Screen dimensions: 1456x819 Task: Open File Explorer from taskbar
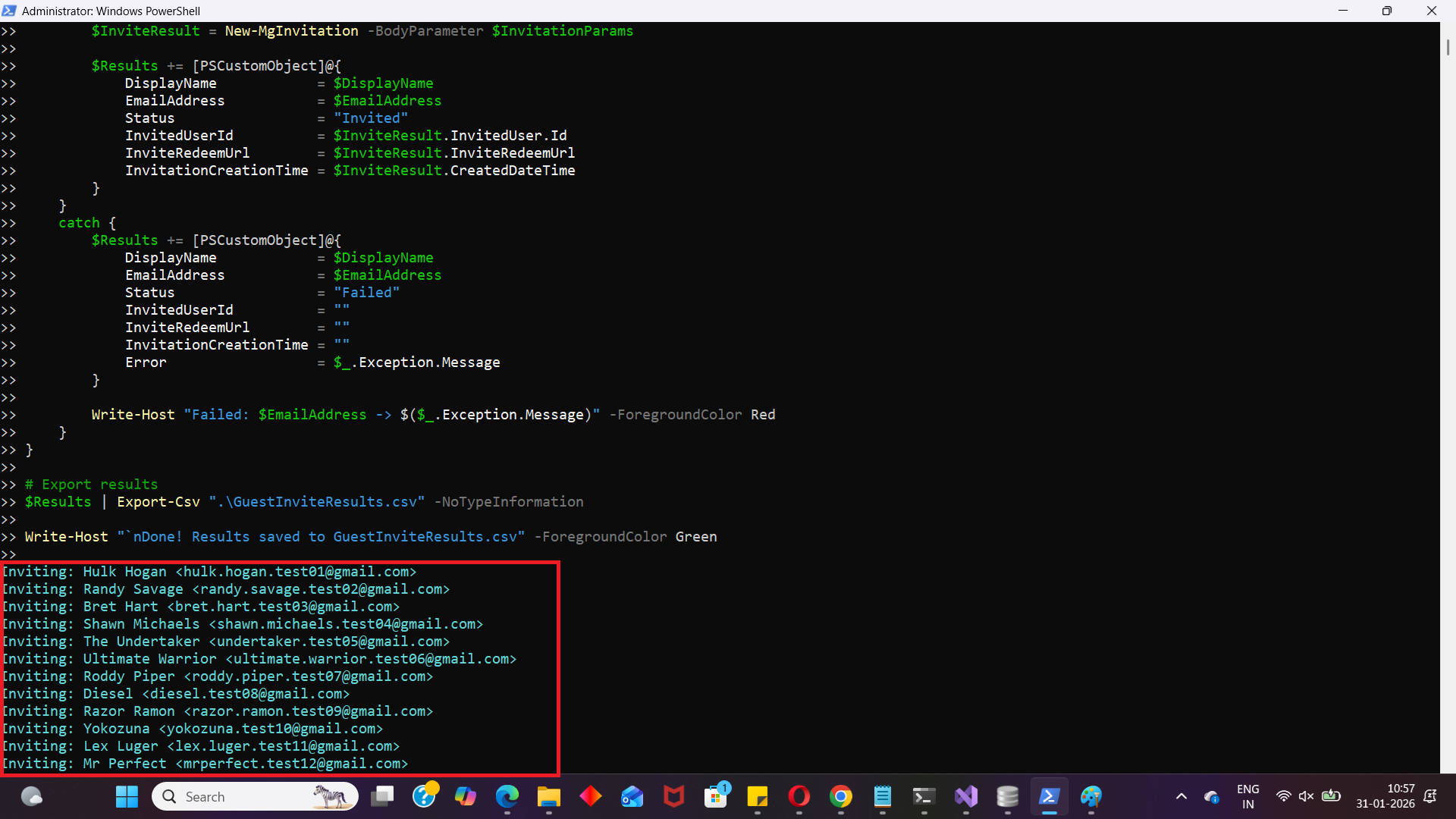coord(548,796)
